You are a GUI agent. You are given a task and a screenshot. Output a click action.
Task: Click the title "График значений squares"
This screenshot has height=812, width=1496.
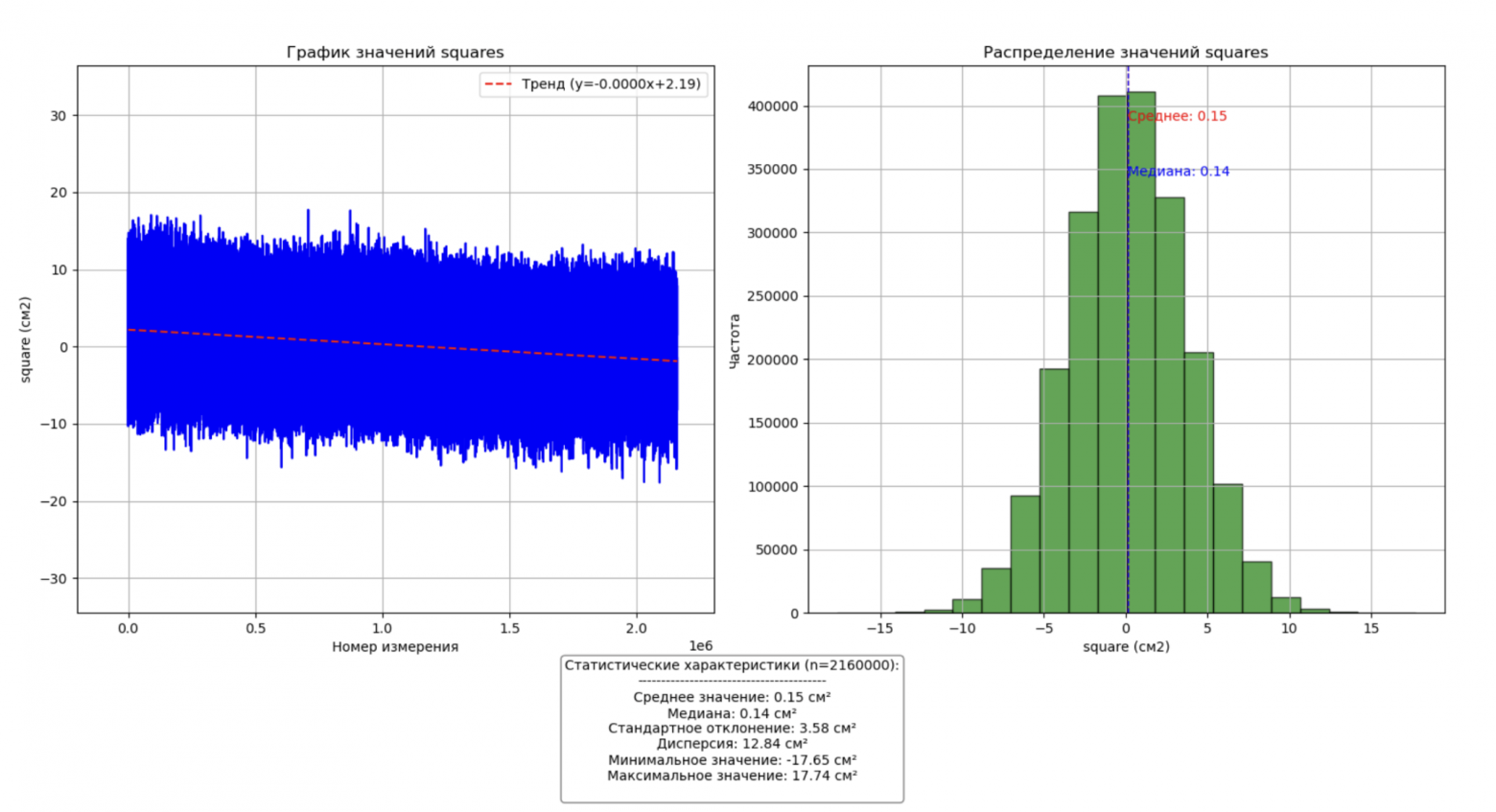click(x=394, y=53)
